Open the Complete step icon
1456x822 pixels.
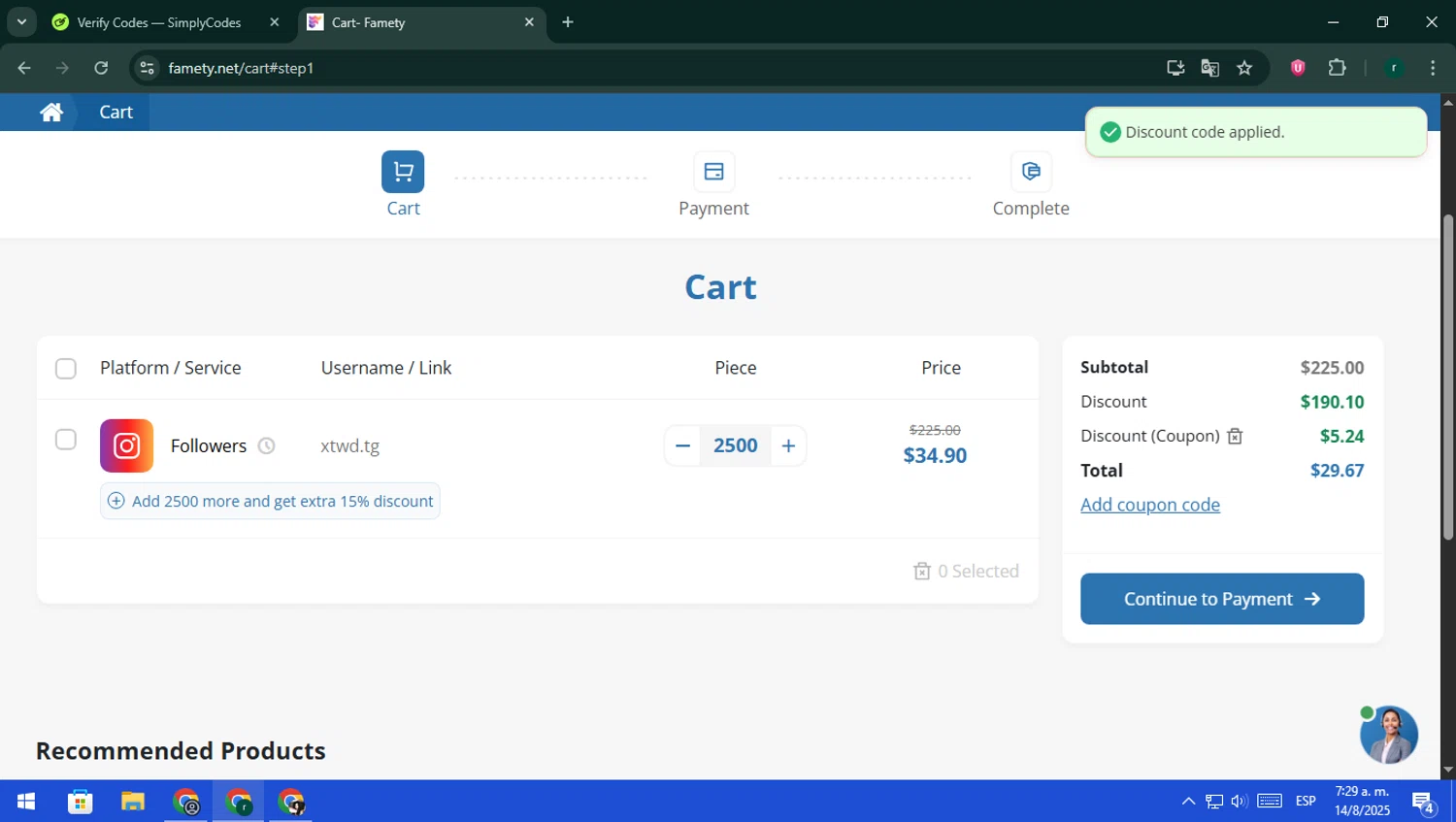(x=1031, y=172)
